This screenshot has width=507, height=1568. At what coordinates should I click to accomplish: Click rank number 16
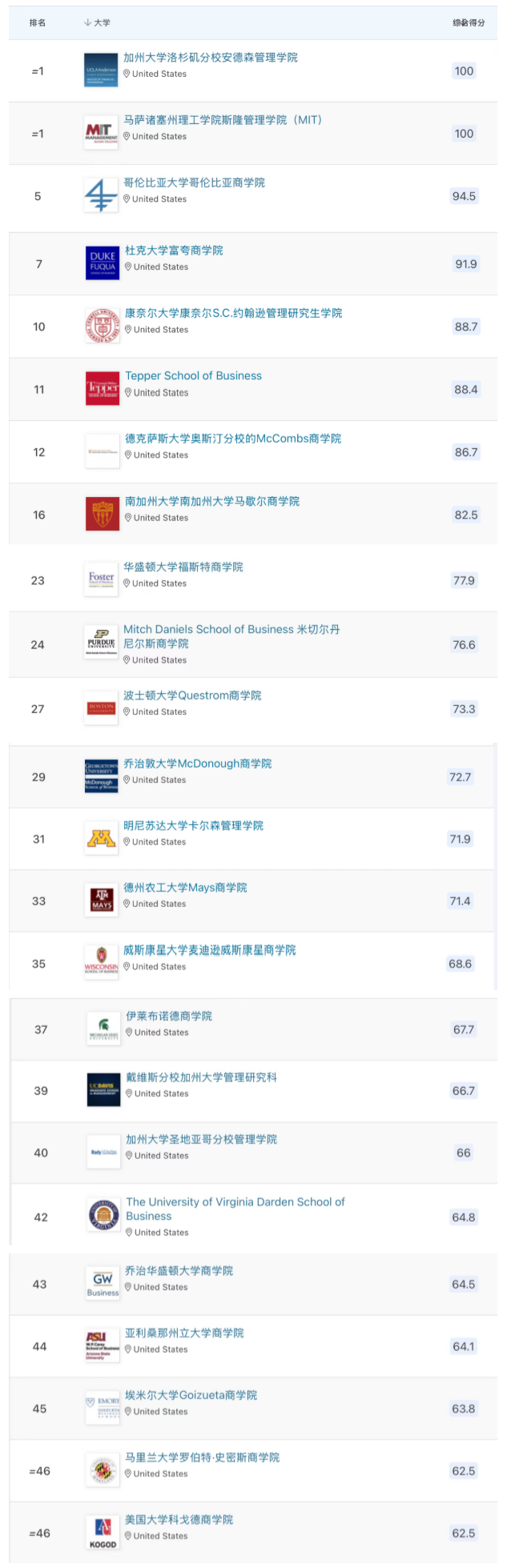[39, 515]
